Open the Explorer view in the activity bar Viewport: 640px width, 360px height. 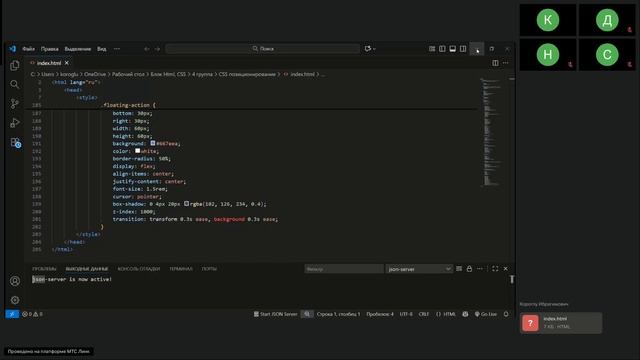point(15,65)
